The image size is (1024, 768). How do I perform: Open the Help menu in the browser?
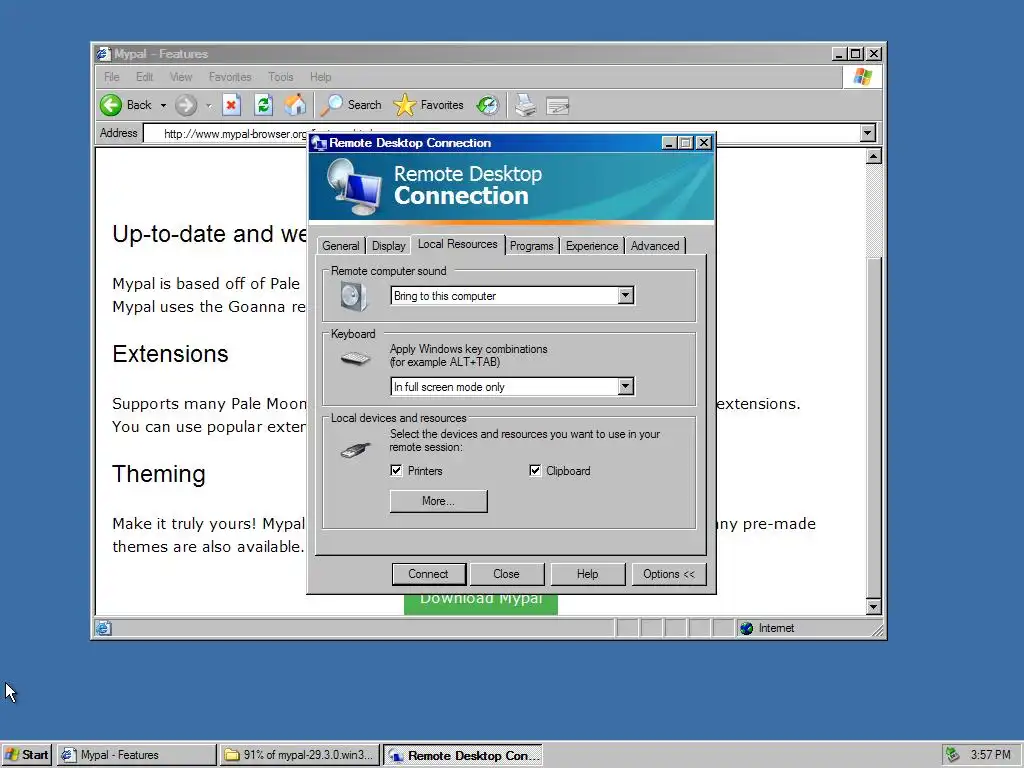pyautogui.click(x=321, y=77)
